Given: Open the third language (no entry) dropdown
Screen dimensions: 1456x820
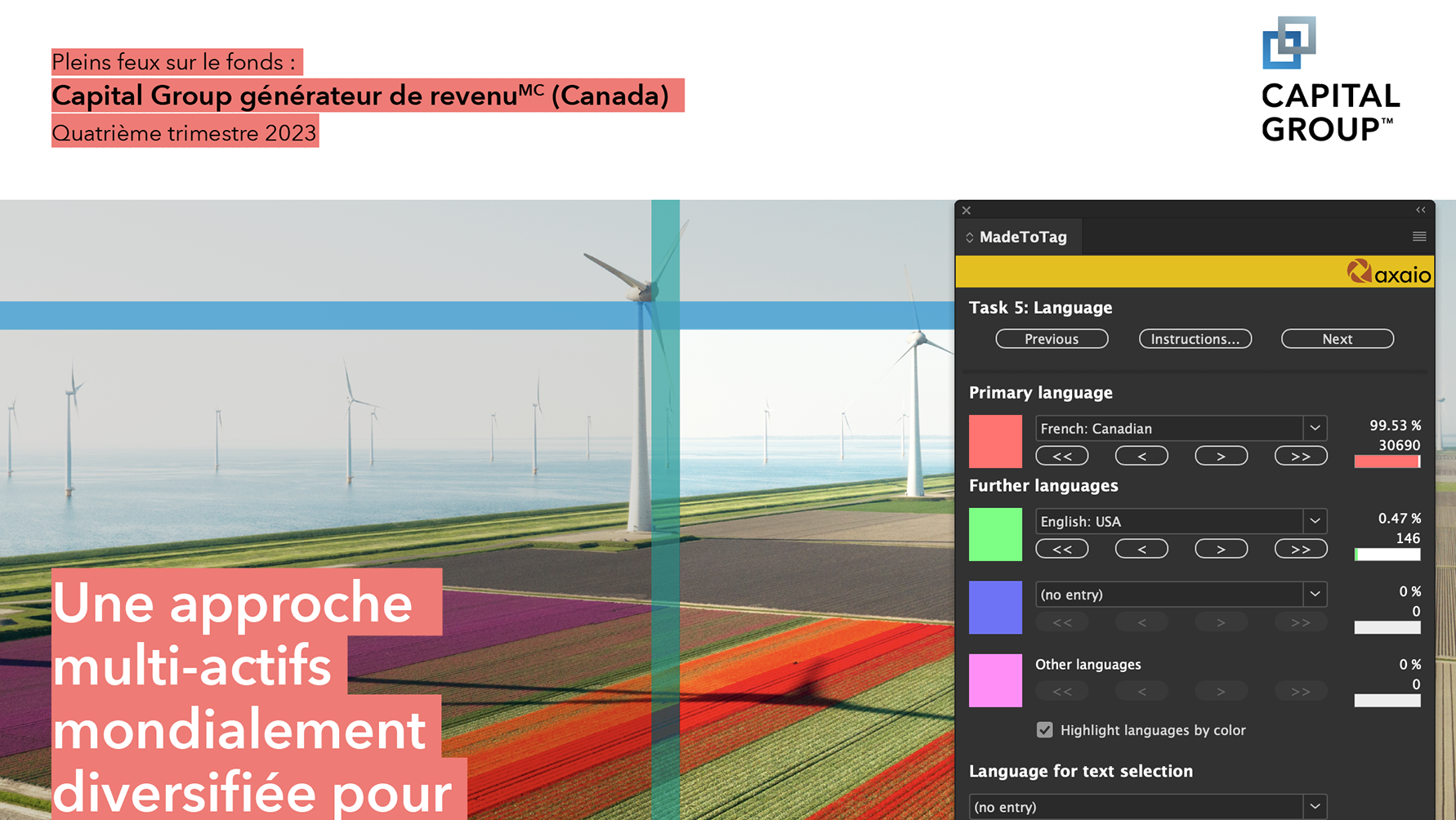Looking at the screenshot, I should click(1181, 595).
